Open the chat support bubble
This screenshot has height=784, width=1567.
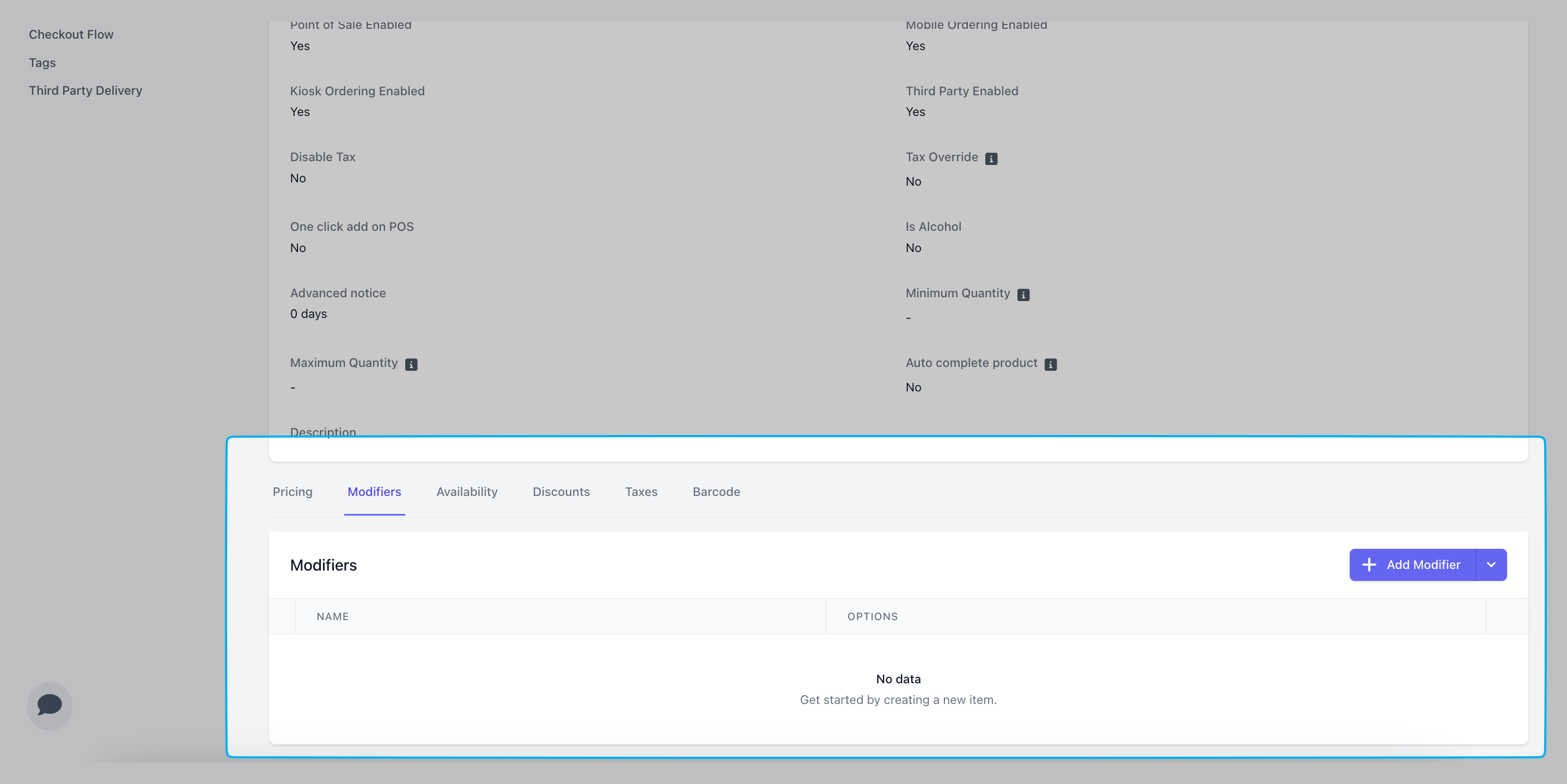pyautogui.click(x=50, y=706)
